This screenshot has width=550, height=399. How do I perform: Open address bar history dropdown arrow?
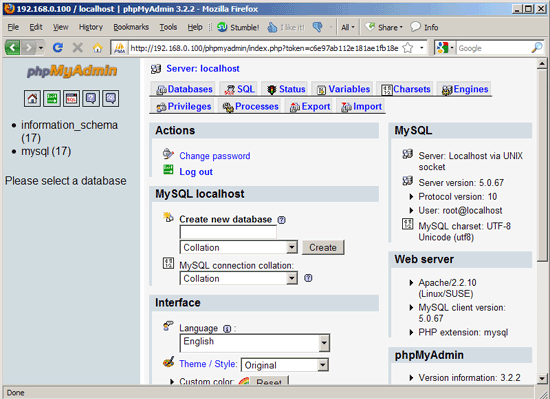coord(421,48)
